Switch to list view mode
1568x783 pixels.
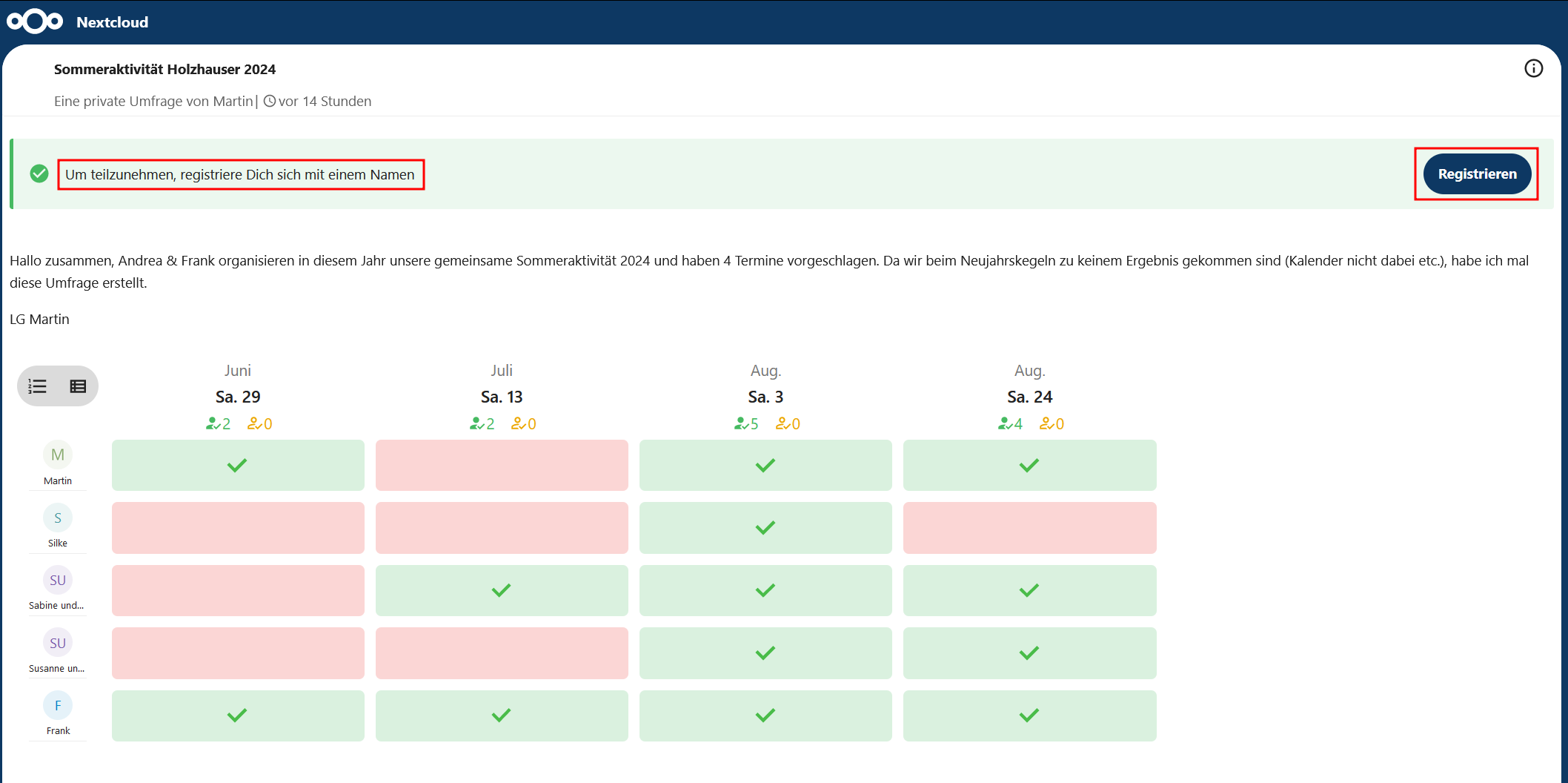[x=38, y=386]
